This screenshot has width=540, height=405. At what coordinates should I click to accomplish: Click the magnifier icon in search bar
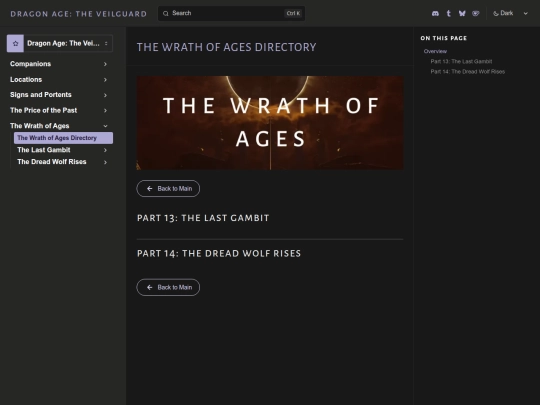click(166, 13)
